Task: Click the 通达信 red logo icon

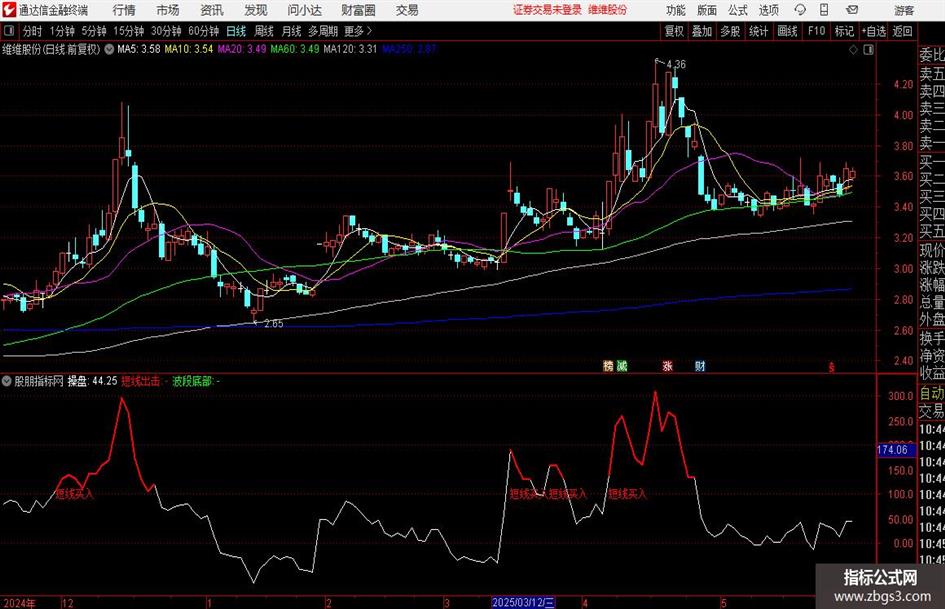Action: coord(8,10)
